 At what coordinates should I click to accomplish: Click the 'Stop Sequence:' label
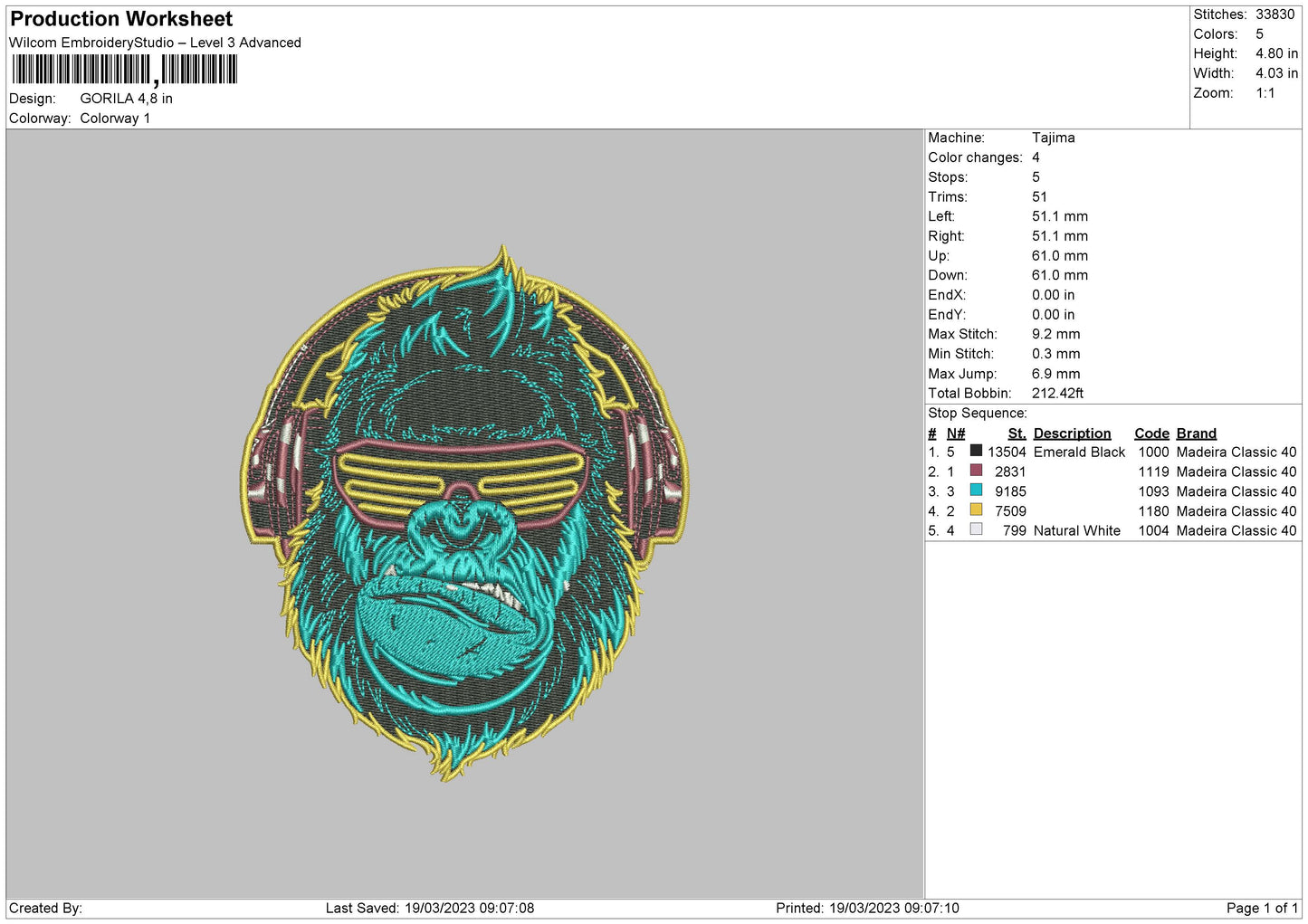click(978, 414)
